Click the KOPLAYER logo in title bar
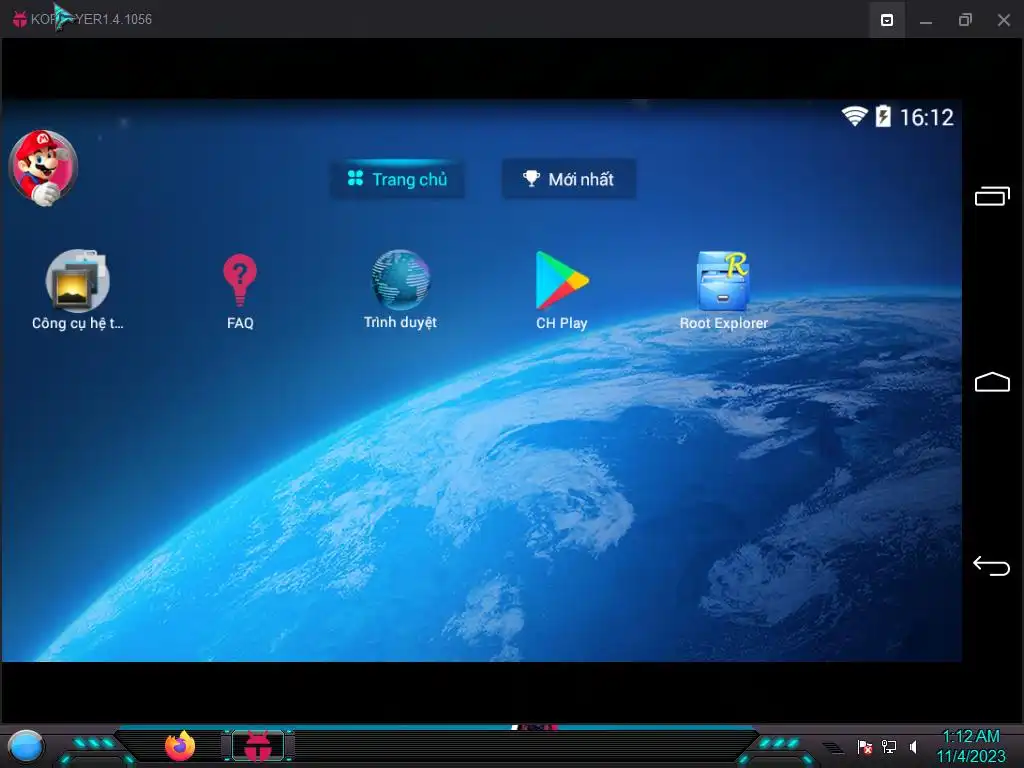Viewport: 1024px width, 768px height. point(20,20)
